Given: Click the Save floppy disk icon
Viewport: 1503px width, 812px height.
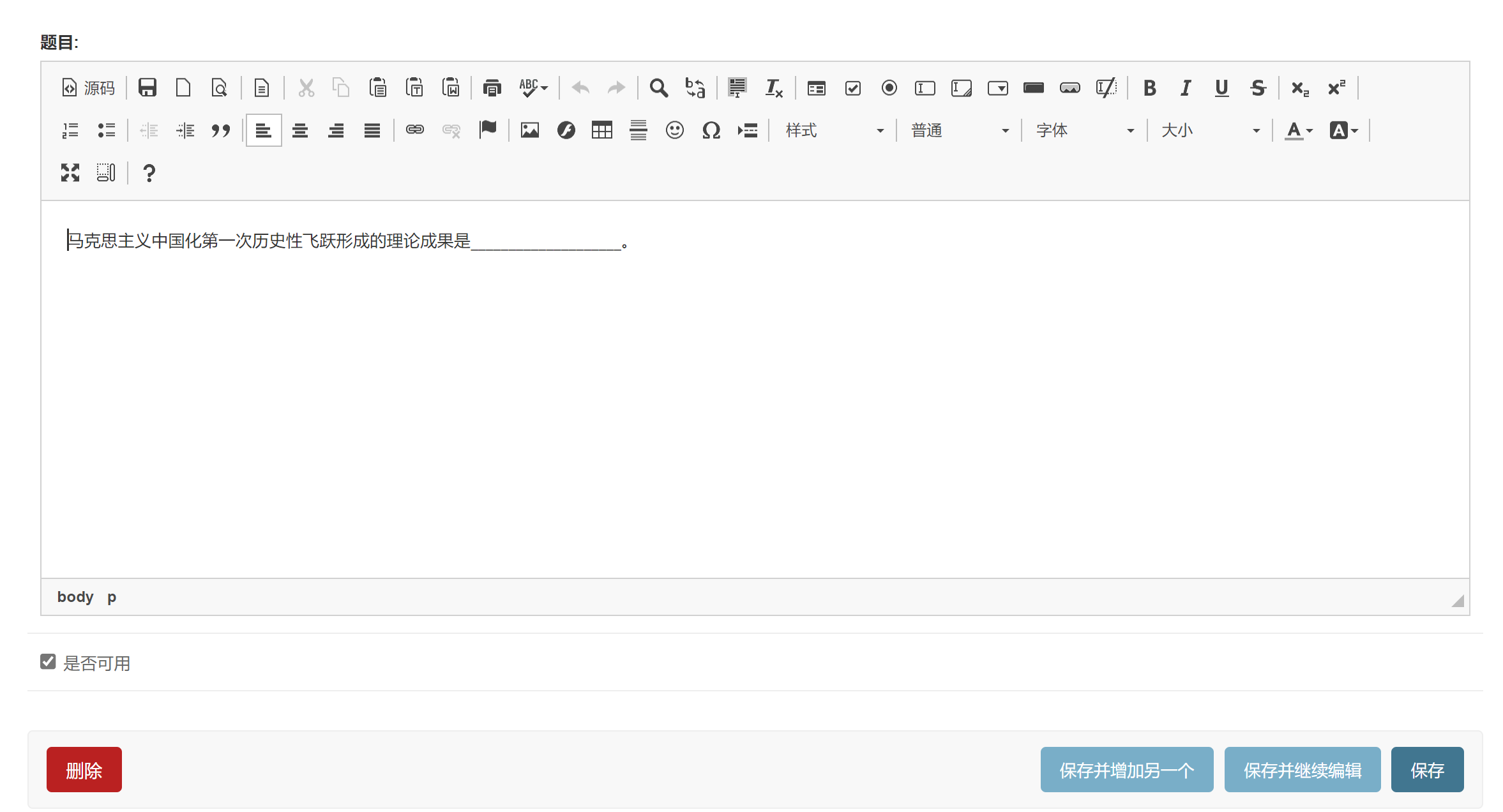Looking at the screenshot, I should 147,87.
